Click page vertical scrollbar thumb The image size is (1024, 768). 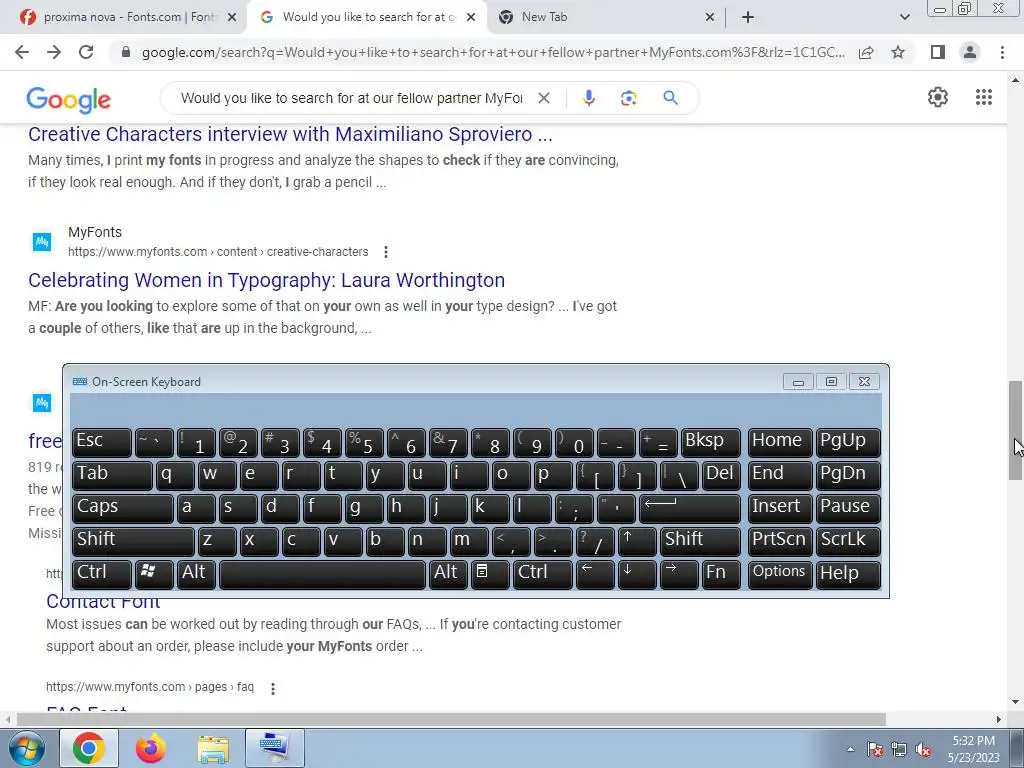coord(1015,430)
